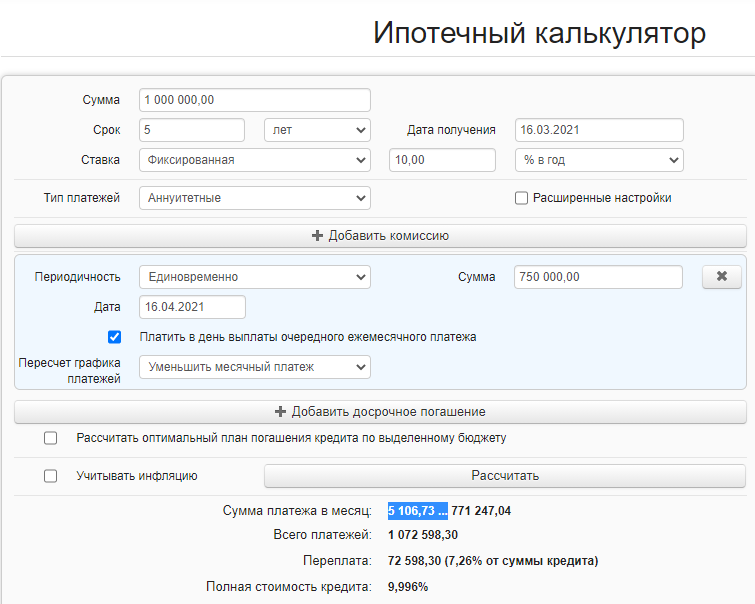The width and height of the screenshot is (755, 604).
Task: Expand Тип платежей dropdown Аннуитетные
Action: click(255, 198)
